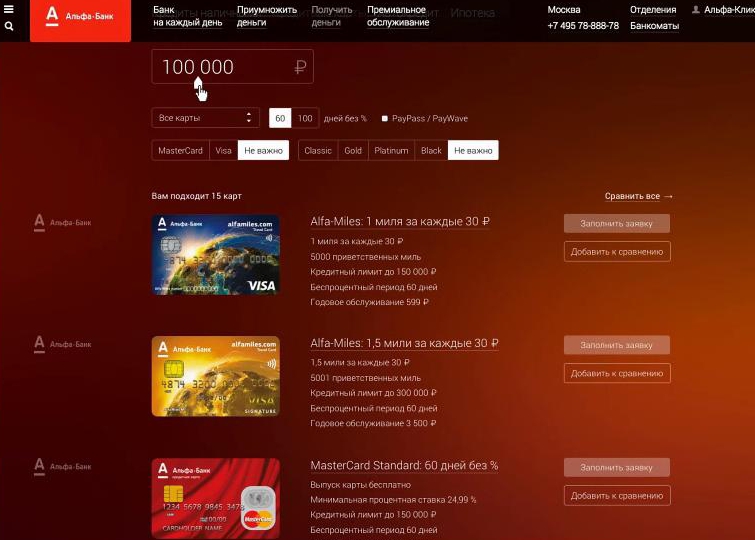Click the text Годовое обслуживание 599
755x540 pixels.
pos(369,303)
